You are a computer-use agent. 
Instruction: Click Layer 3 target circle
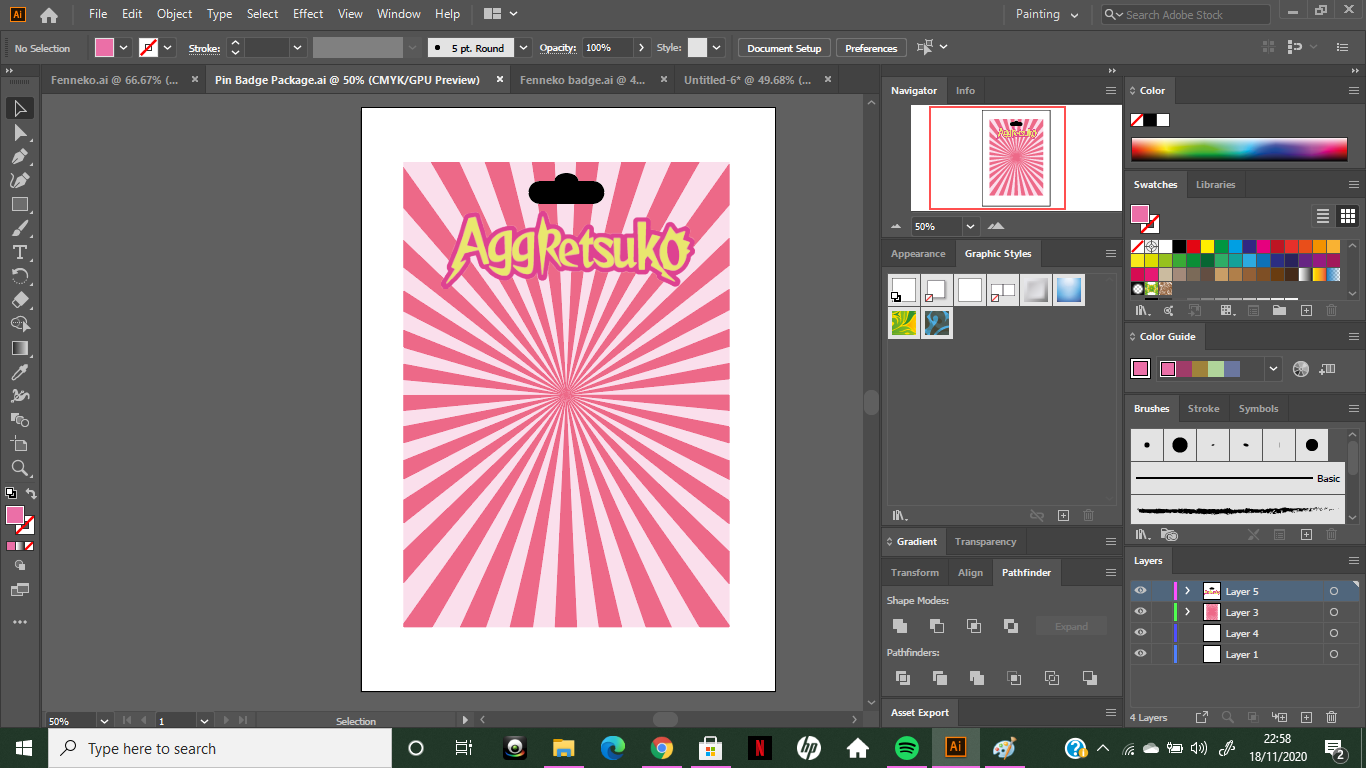(1333, 612)
